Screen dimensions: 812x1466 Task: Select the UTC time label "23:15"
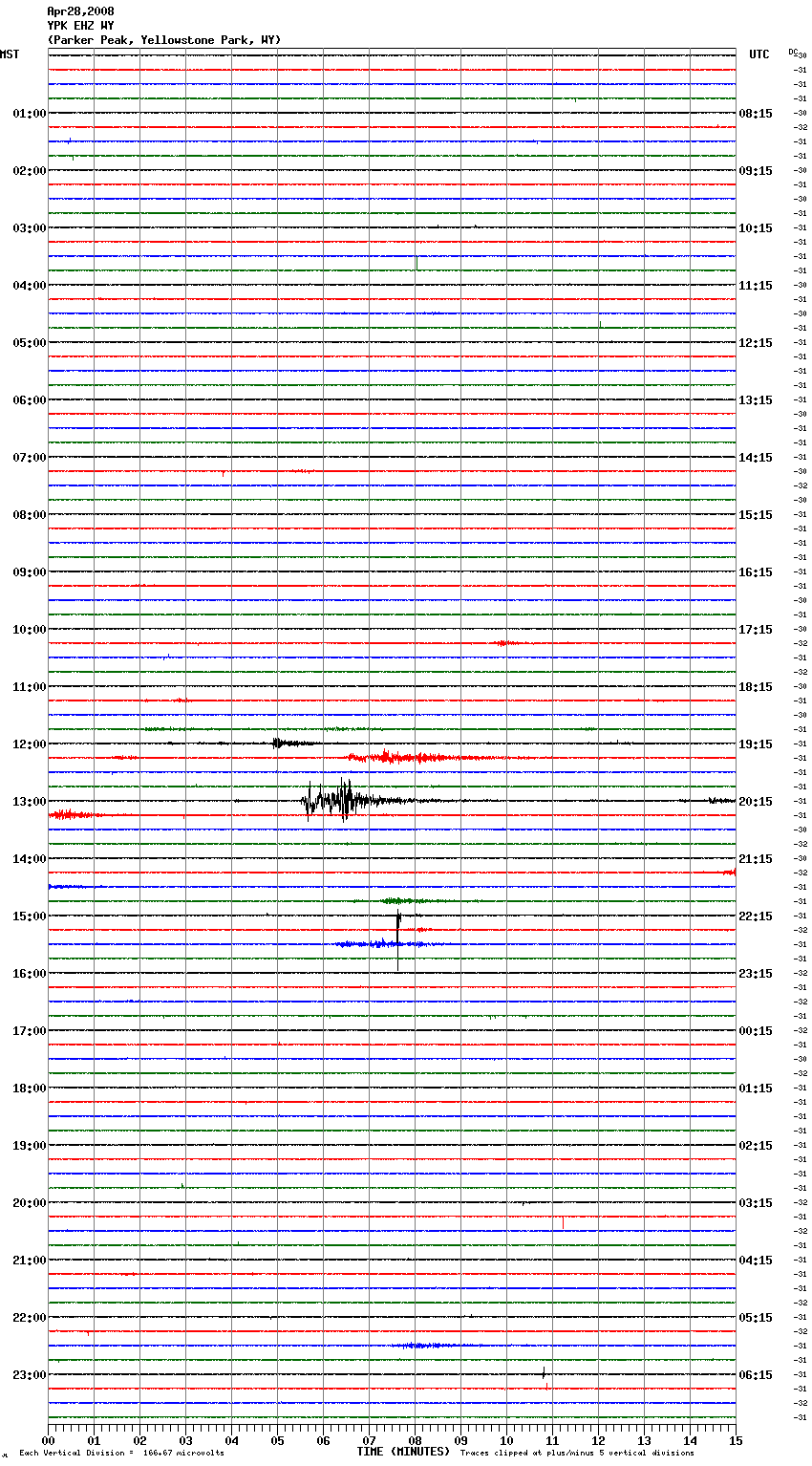coord(756,974)
